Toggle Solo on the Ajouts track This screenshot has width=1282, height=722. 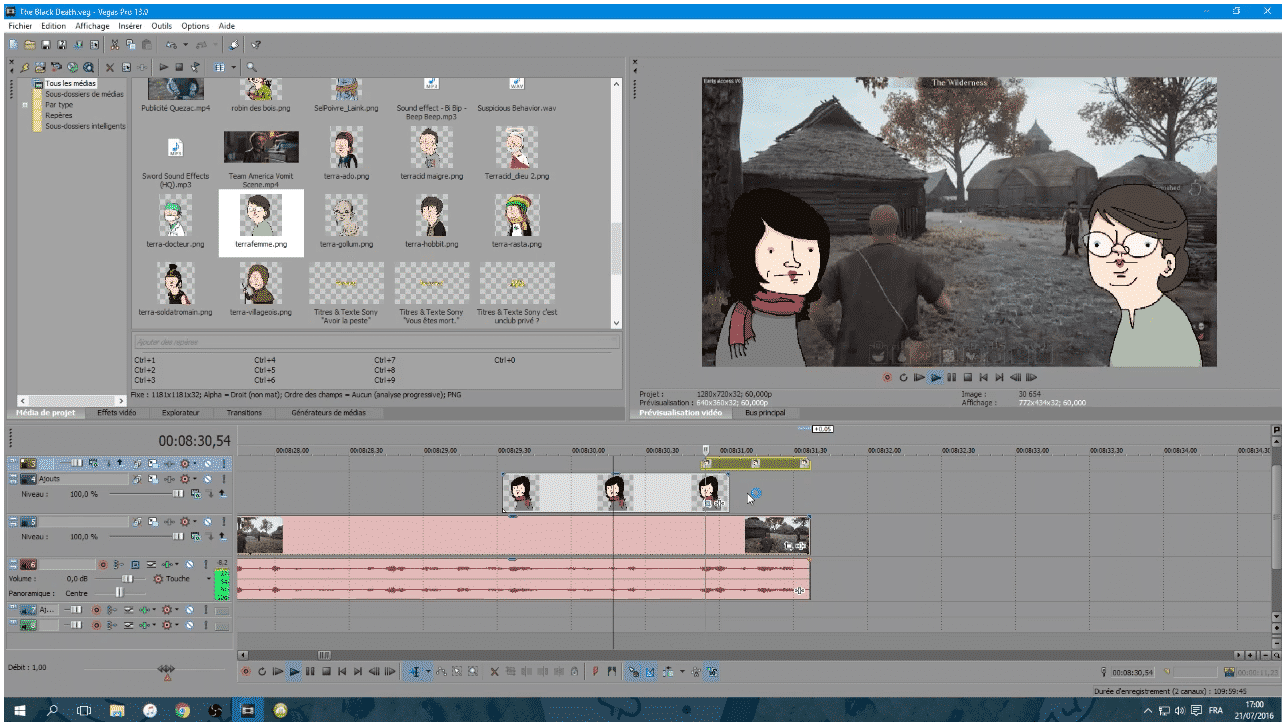[x=222, y=480]
